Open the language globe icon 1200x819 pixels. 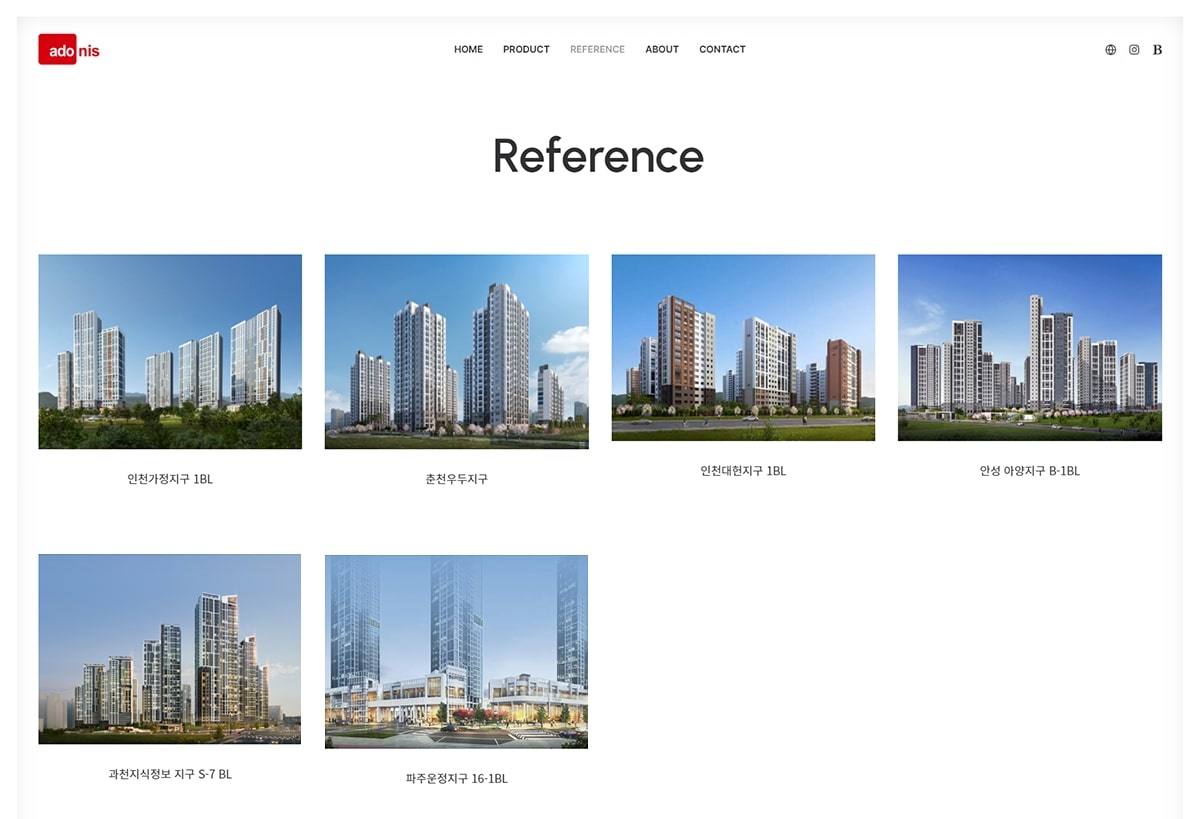tap(1110, 50)
